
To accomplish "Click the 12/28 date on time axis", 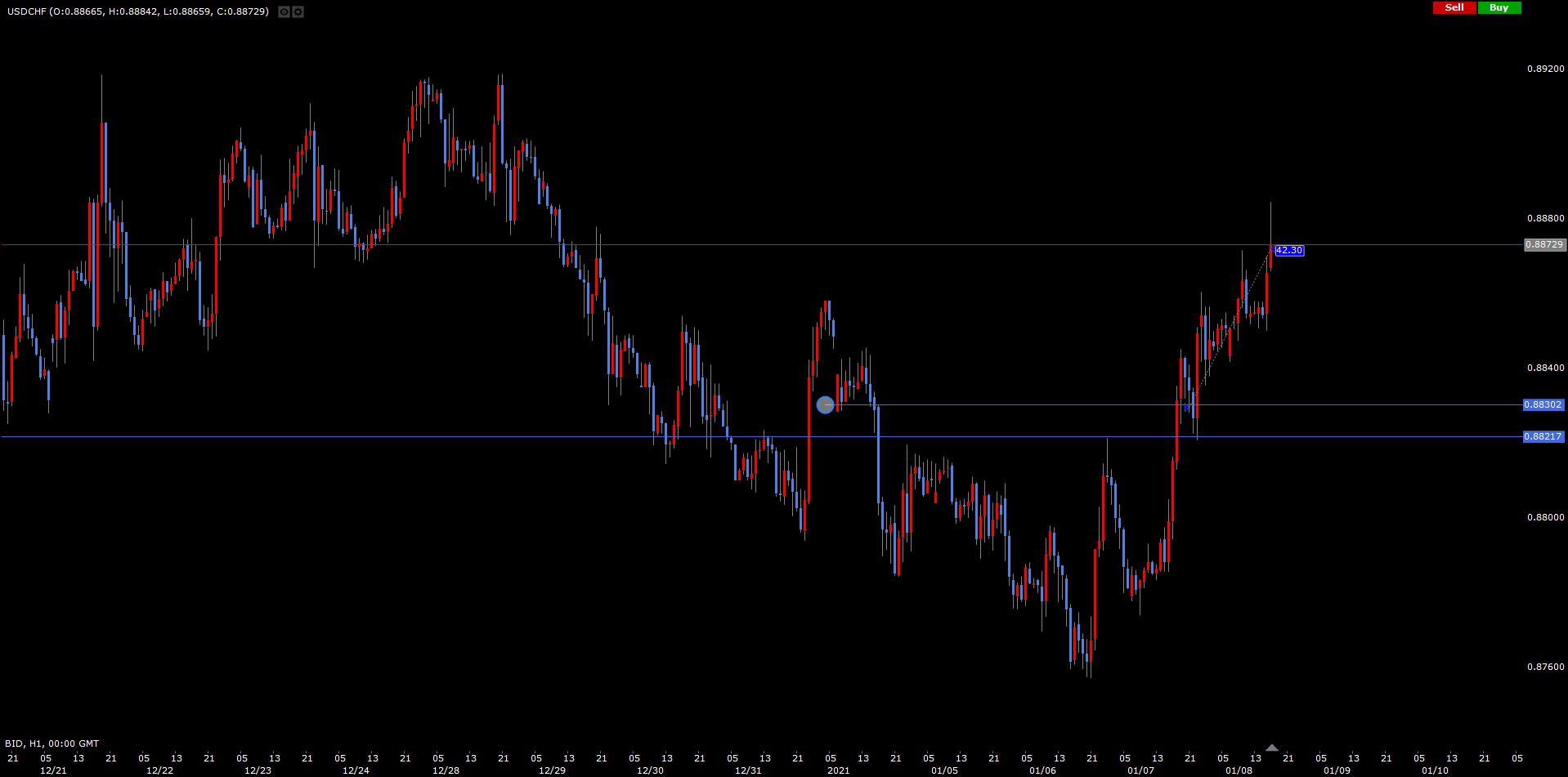I will [446, 770].
